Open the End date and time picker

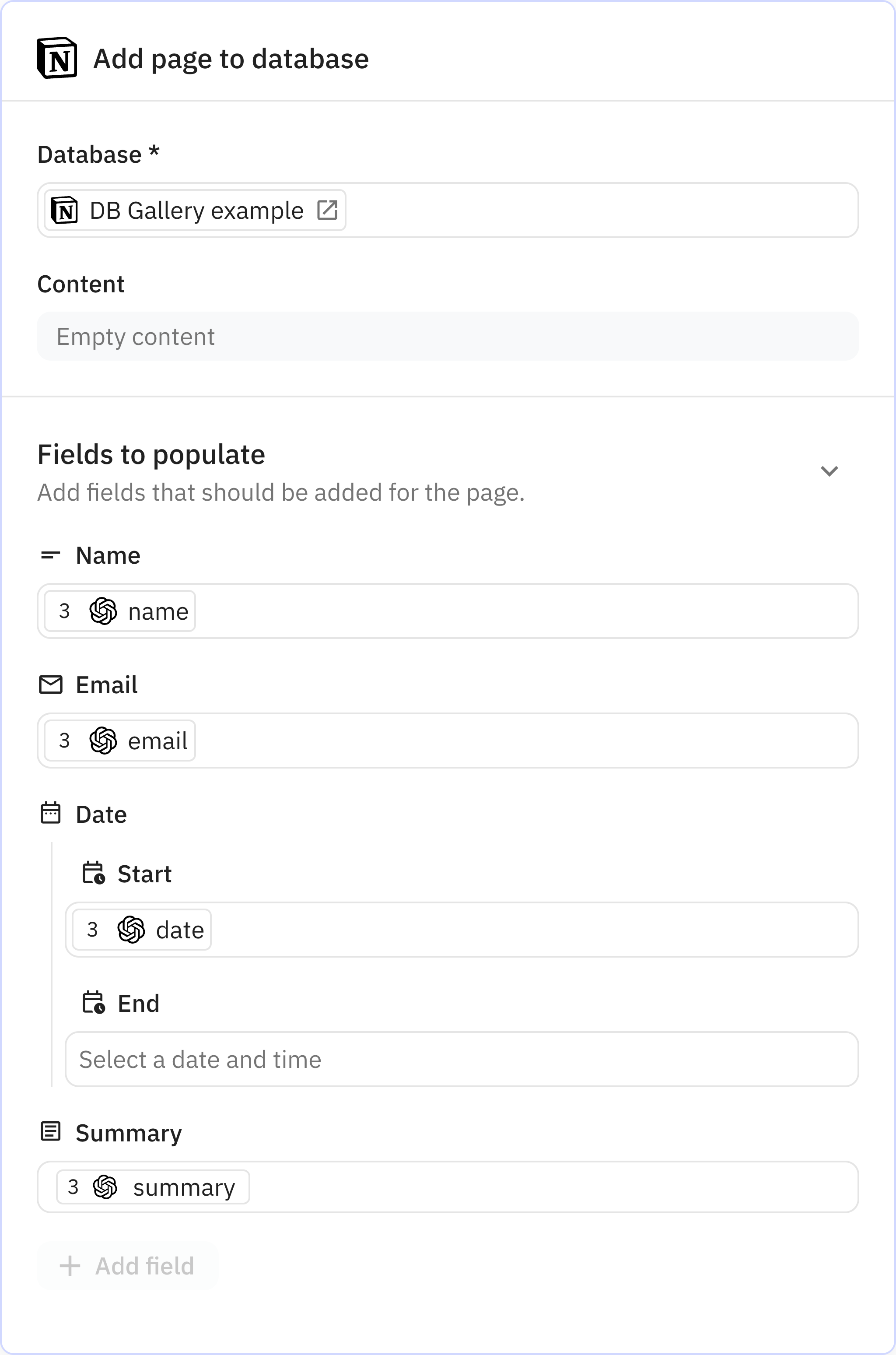click(x=461, y=1059)
